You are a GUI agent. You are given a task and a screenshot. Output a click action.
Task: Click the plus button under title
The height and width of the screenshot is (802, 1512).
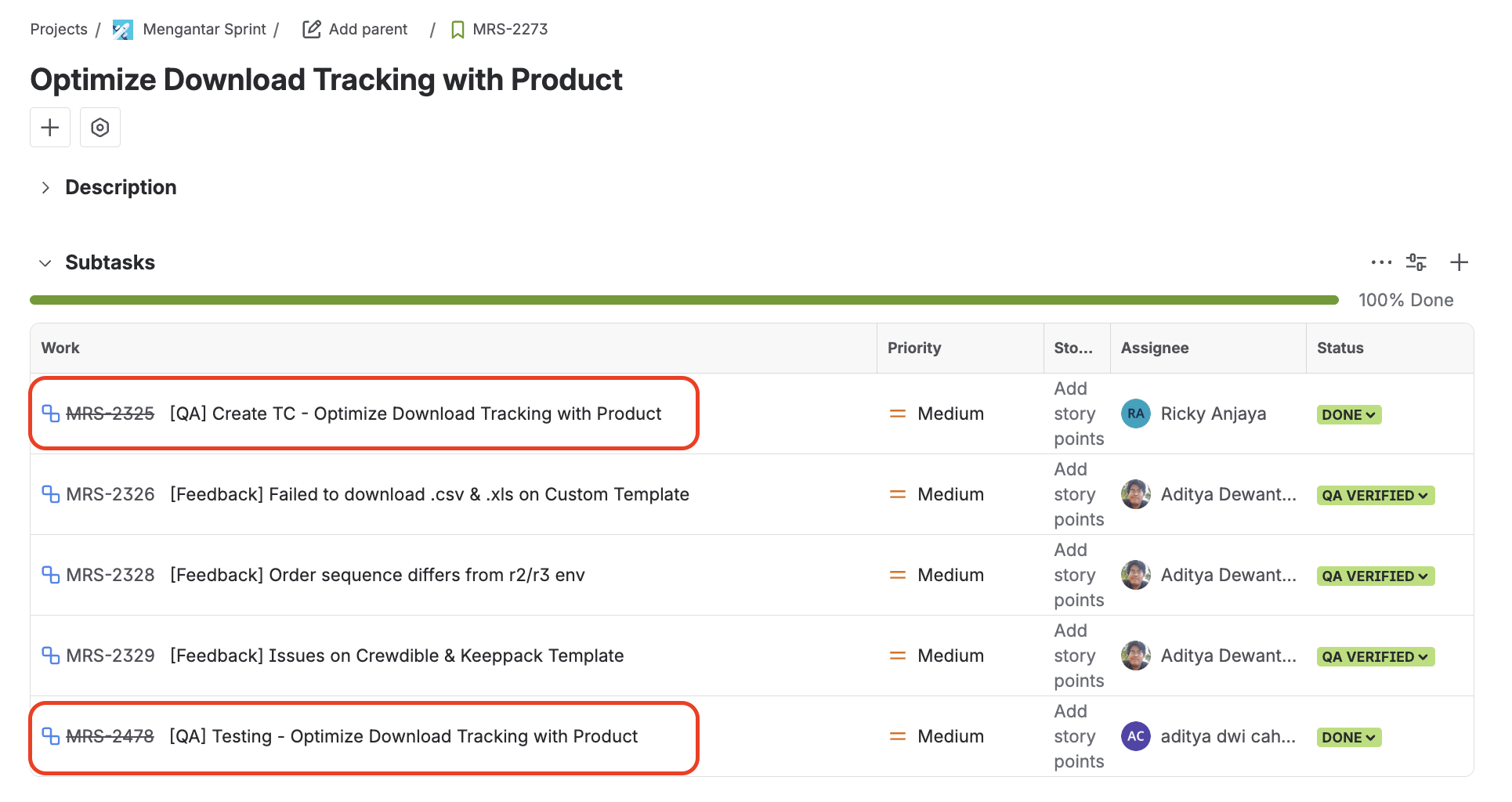tap(50, 128)
